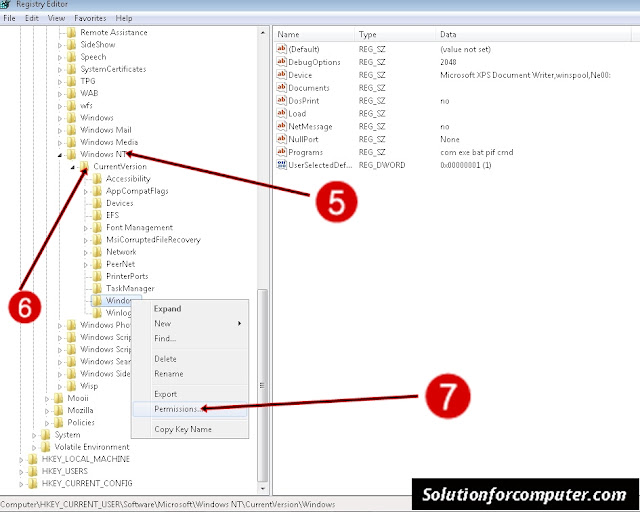Open the Favorites menu

pos(90,18)
